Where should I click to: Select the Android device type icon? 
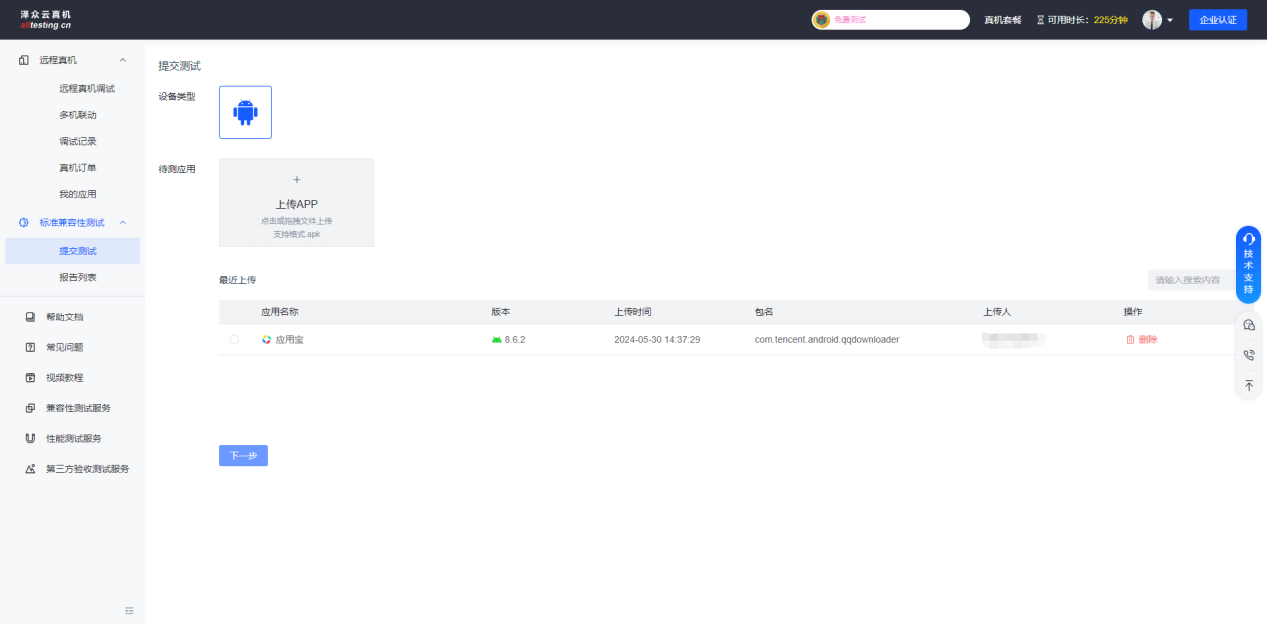pos(245,112)
